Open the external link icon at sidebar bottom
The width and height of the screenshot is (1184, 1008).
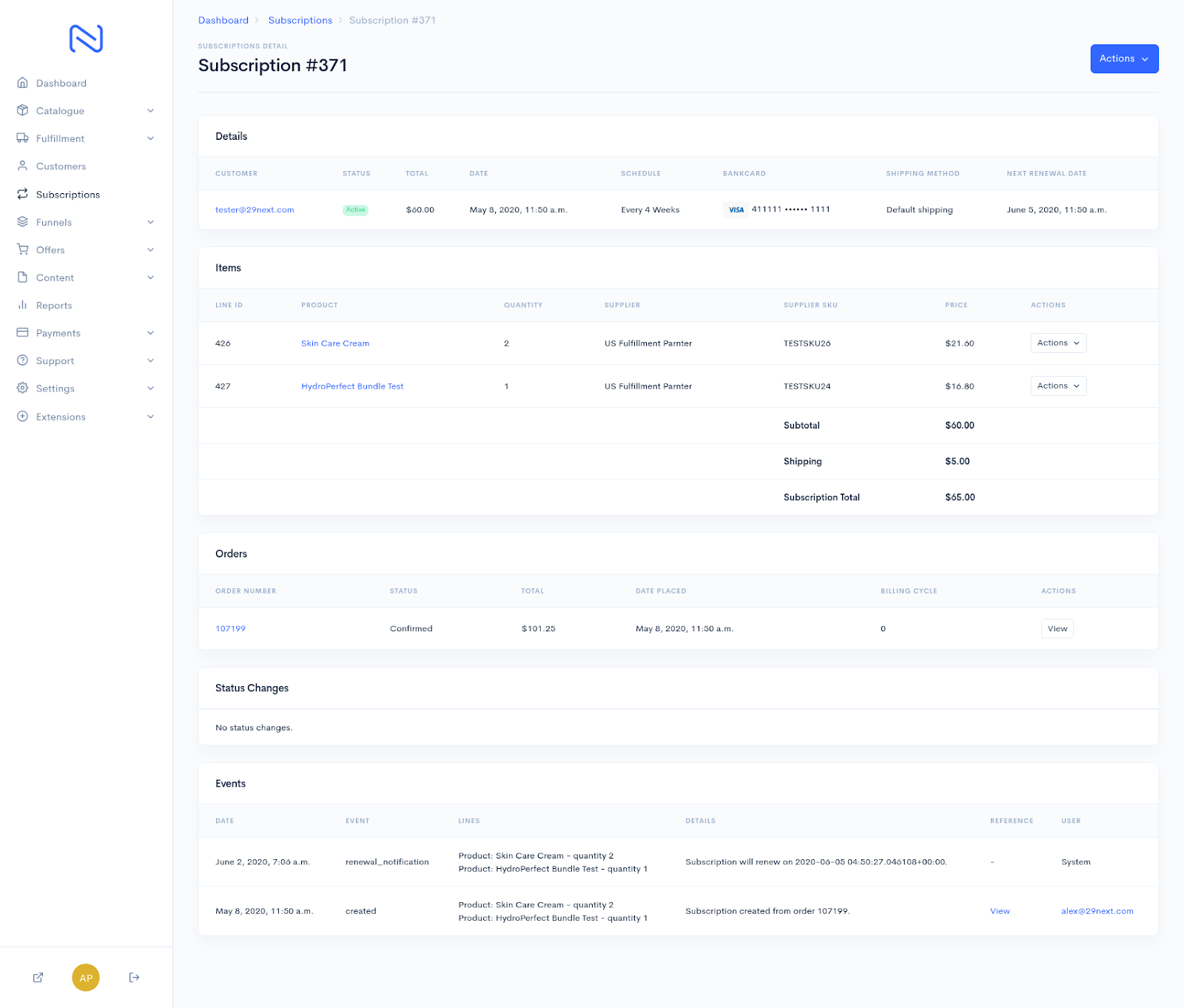tap(38, 978)
